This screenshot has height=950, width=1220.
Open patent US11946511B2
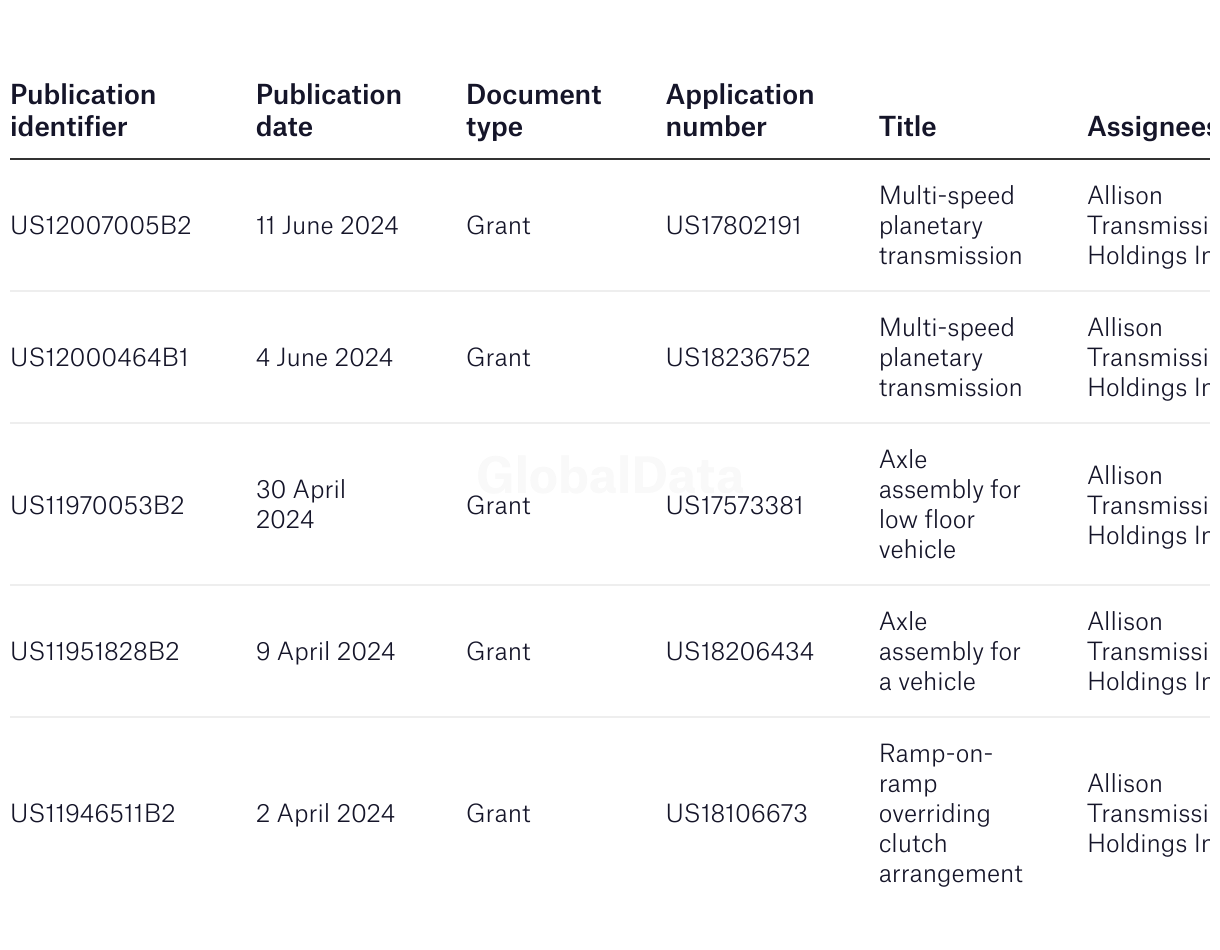(x=92, y=814)
